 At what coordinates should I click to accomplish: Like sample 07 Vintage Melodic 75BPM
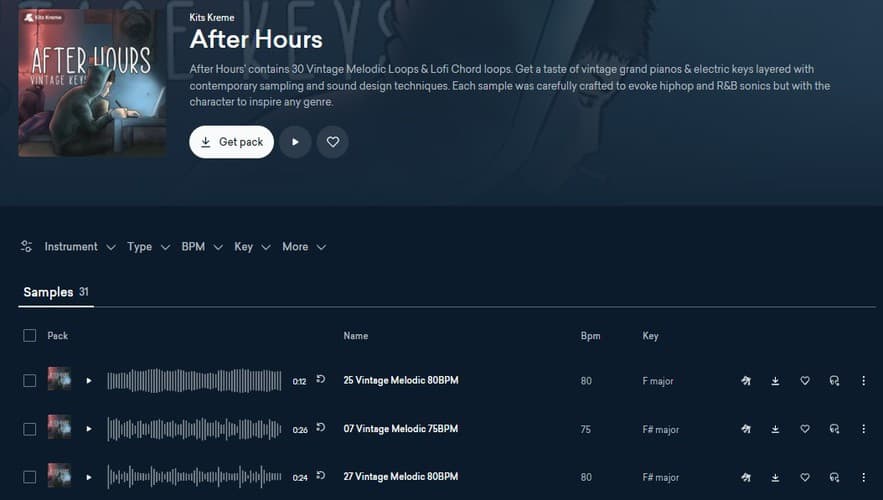point(805,429)
